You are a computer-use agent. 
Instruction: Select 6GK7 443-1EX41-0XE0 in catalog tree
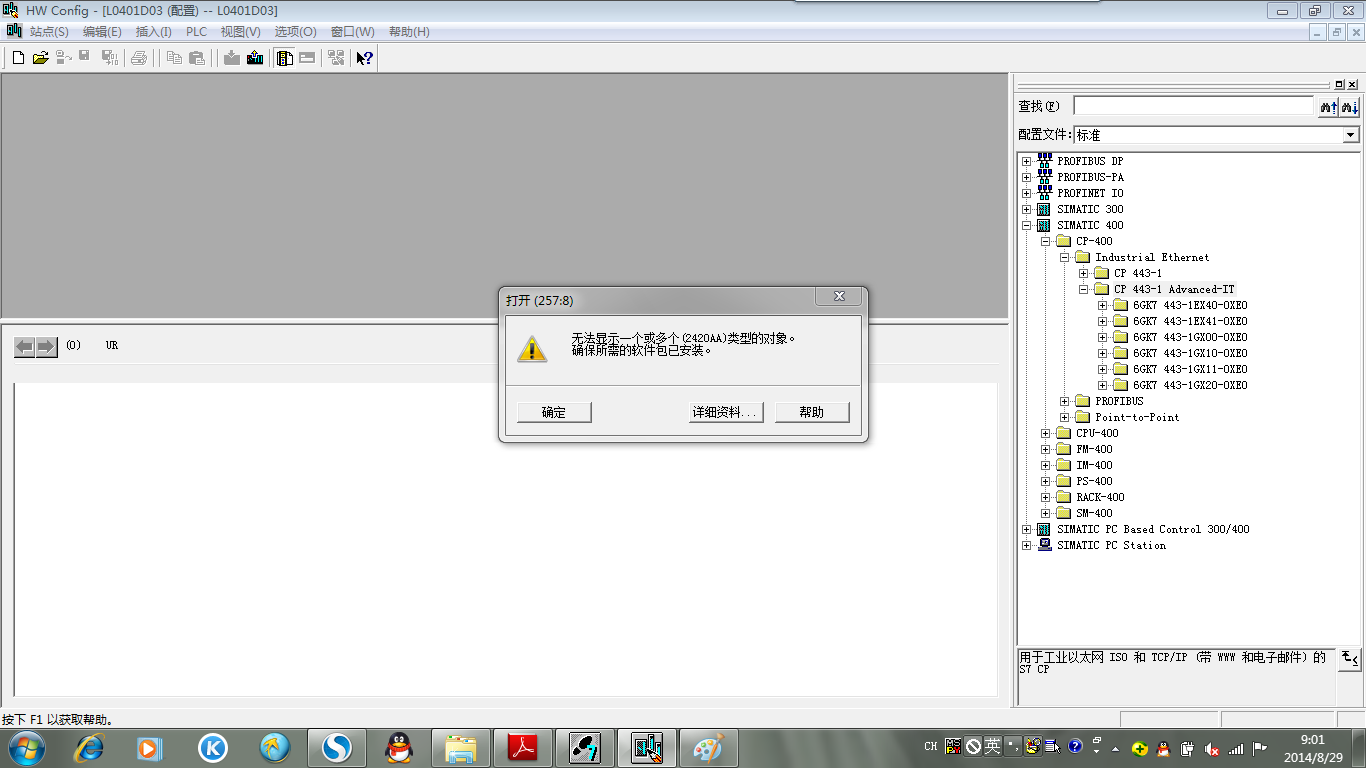pyautogui.click(x=1190, y=321)
